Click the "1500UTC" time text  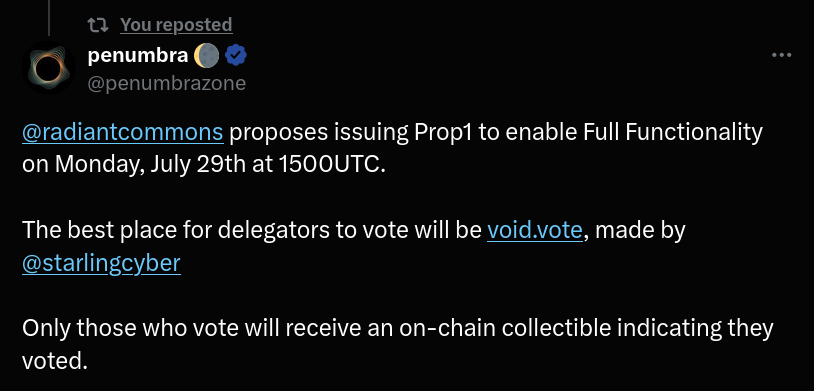[332, 166]
